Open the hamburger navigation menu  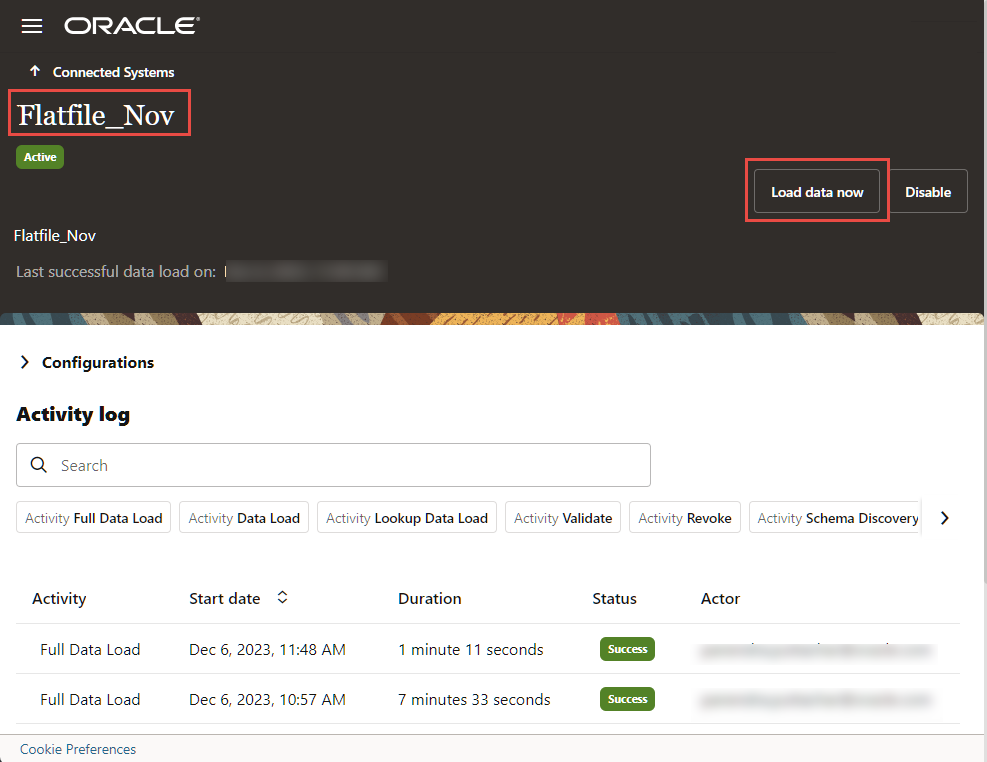pos(31,26)
